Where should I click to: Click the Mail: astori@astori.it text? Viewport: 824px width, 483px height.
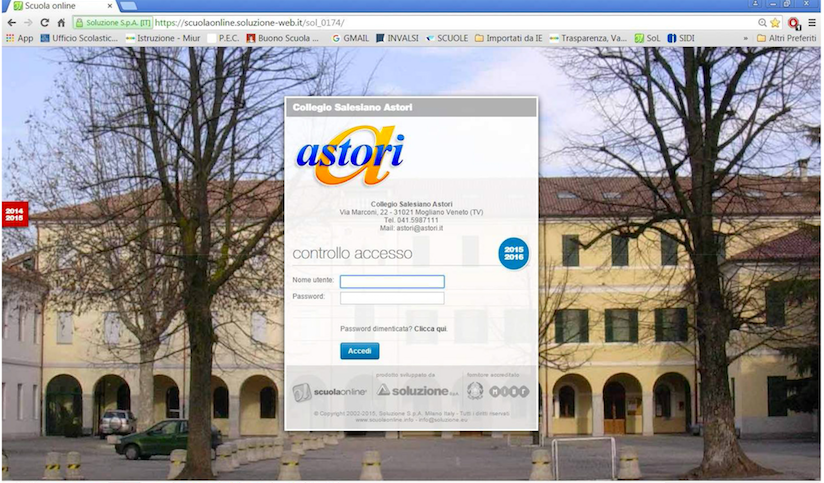411,229
